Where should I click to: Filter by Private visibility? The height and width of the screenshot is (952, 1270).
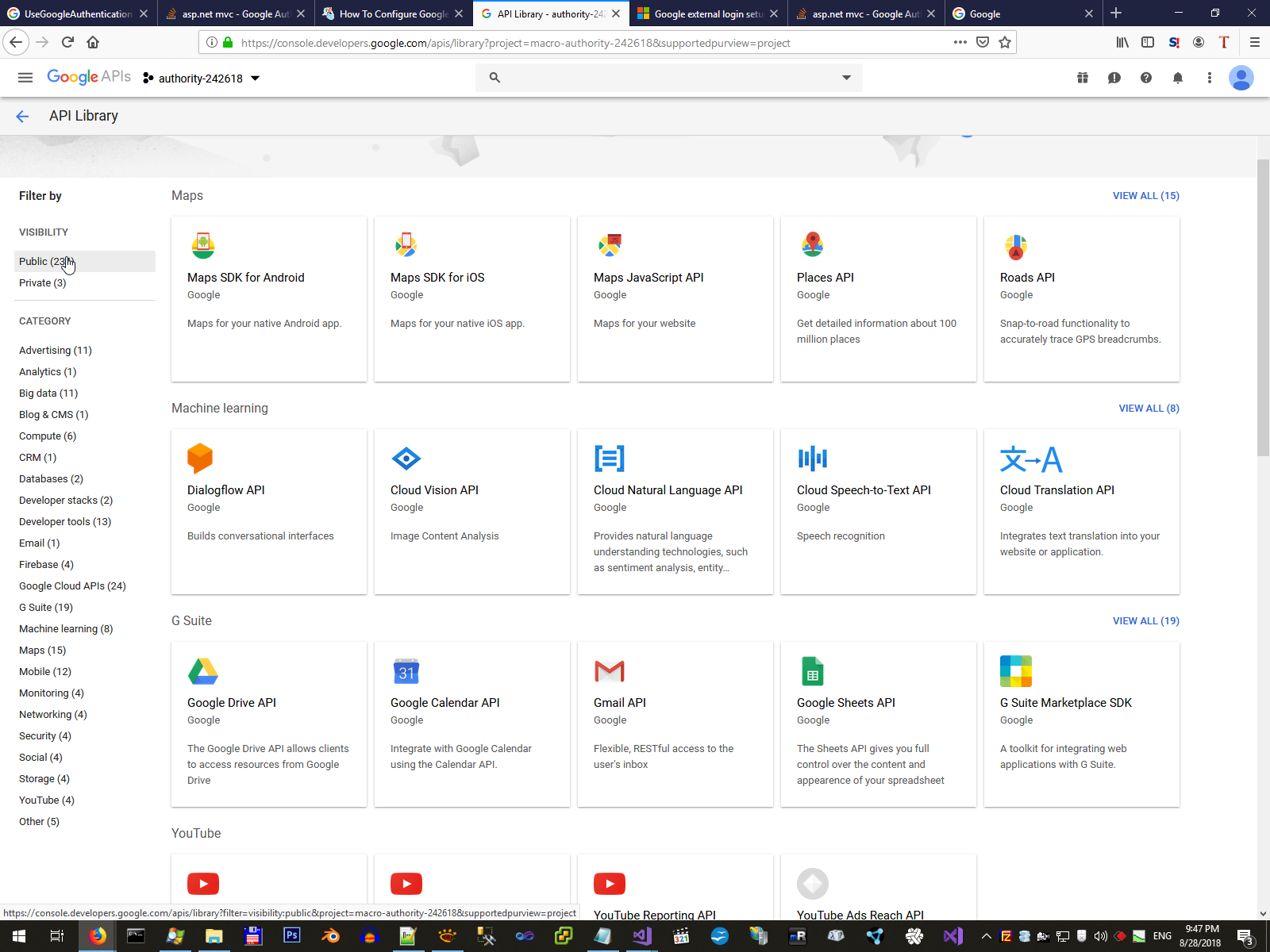[x=43, y=283]
